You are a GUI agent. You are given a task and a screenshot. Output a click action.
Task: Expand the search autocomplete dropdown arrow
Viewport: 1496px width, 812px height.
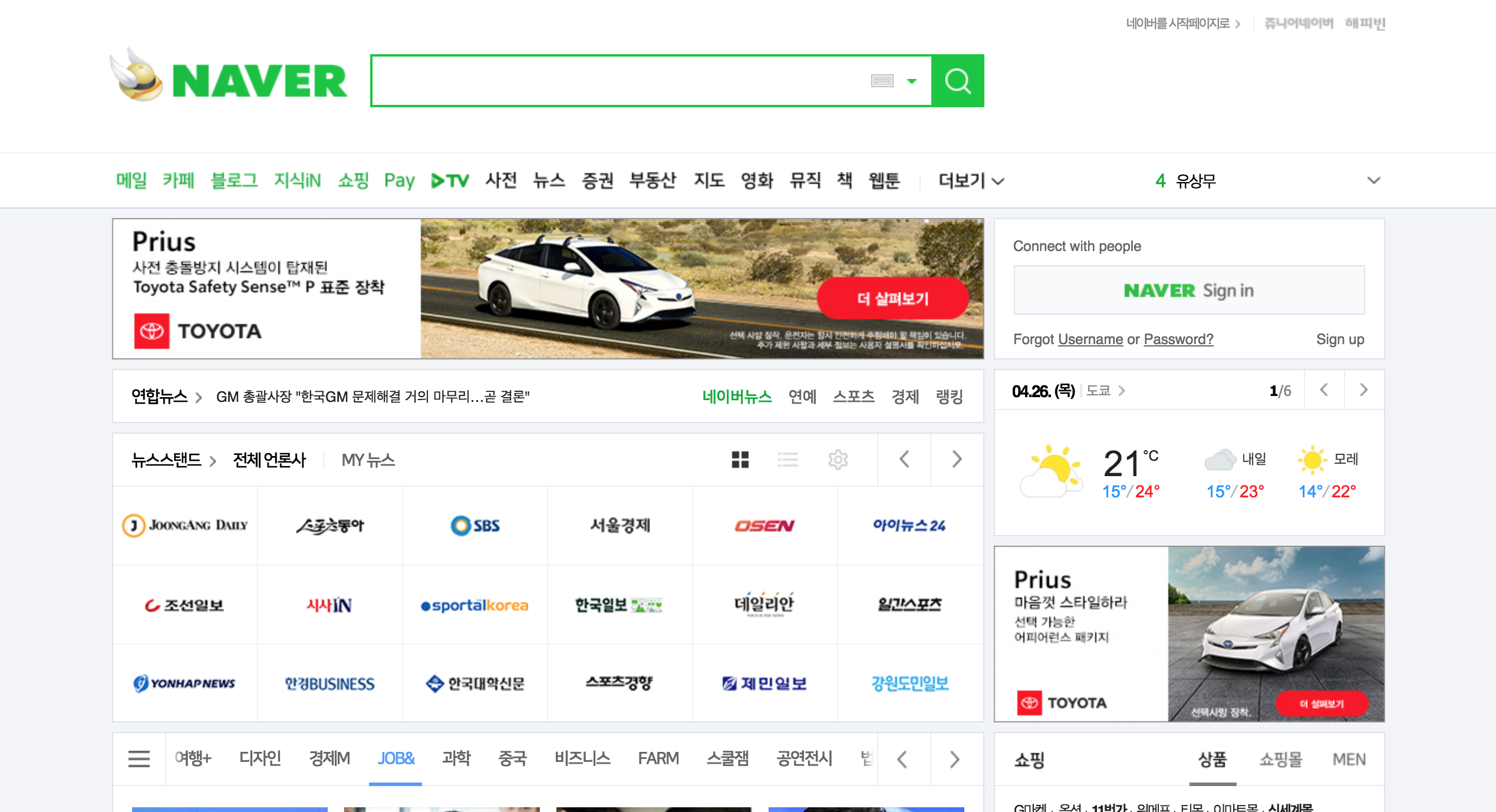[912, 81]
